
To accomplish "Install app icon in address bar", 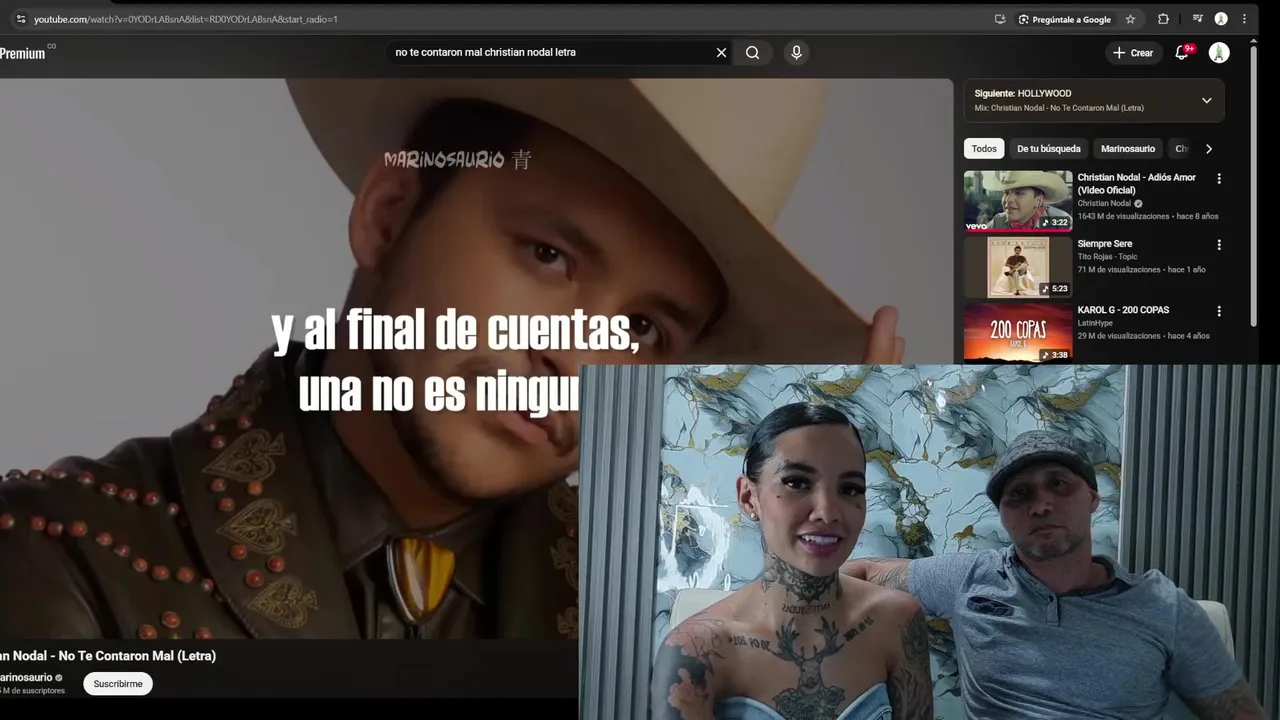I will (1000, 19).
